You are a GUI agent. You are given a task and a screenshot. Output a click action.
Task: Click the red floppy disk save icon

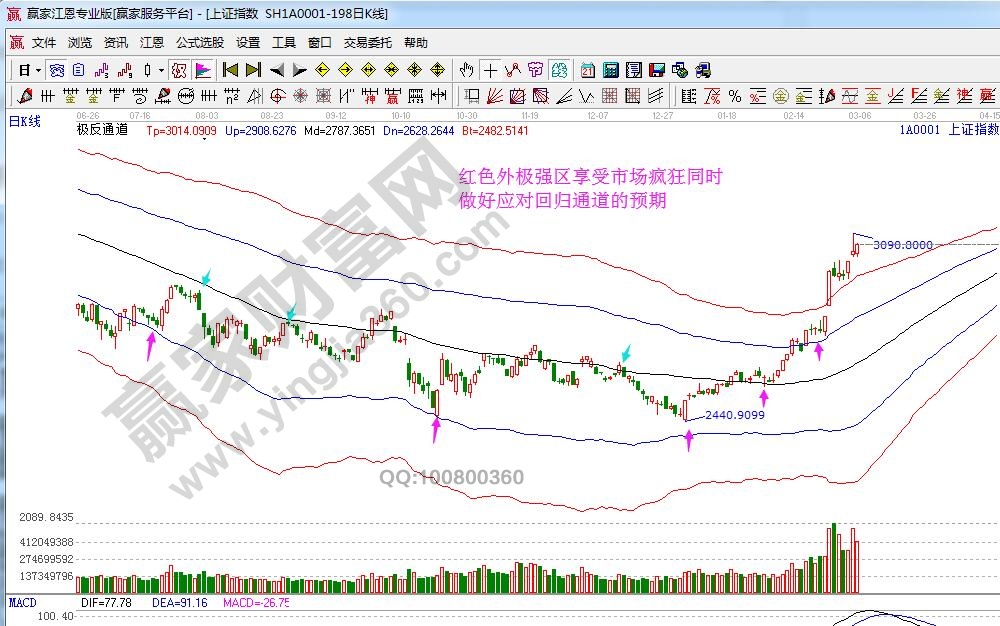[x=657, y=70]
